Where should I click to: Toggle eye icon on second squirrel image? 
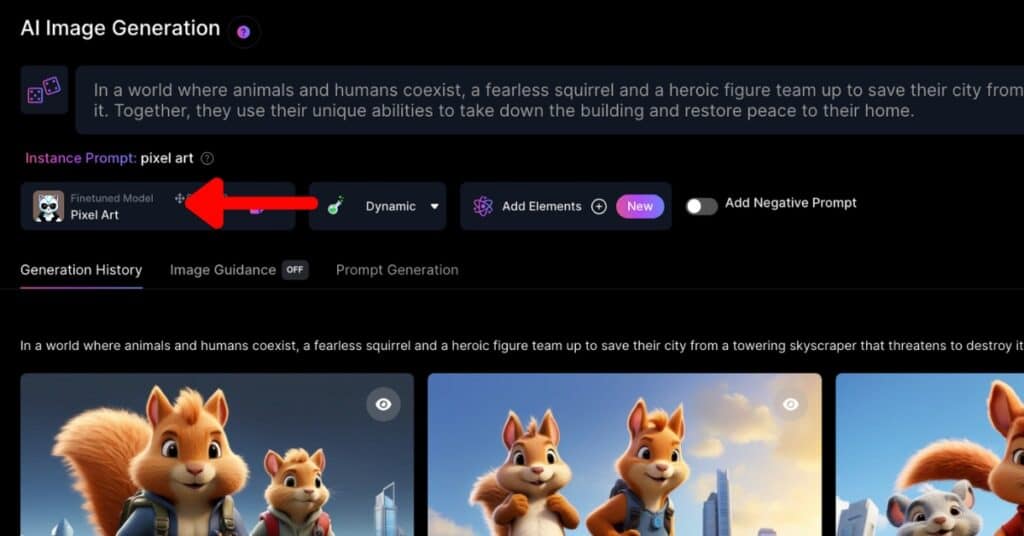click(790, 404)
